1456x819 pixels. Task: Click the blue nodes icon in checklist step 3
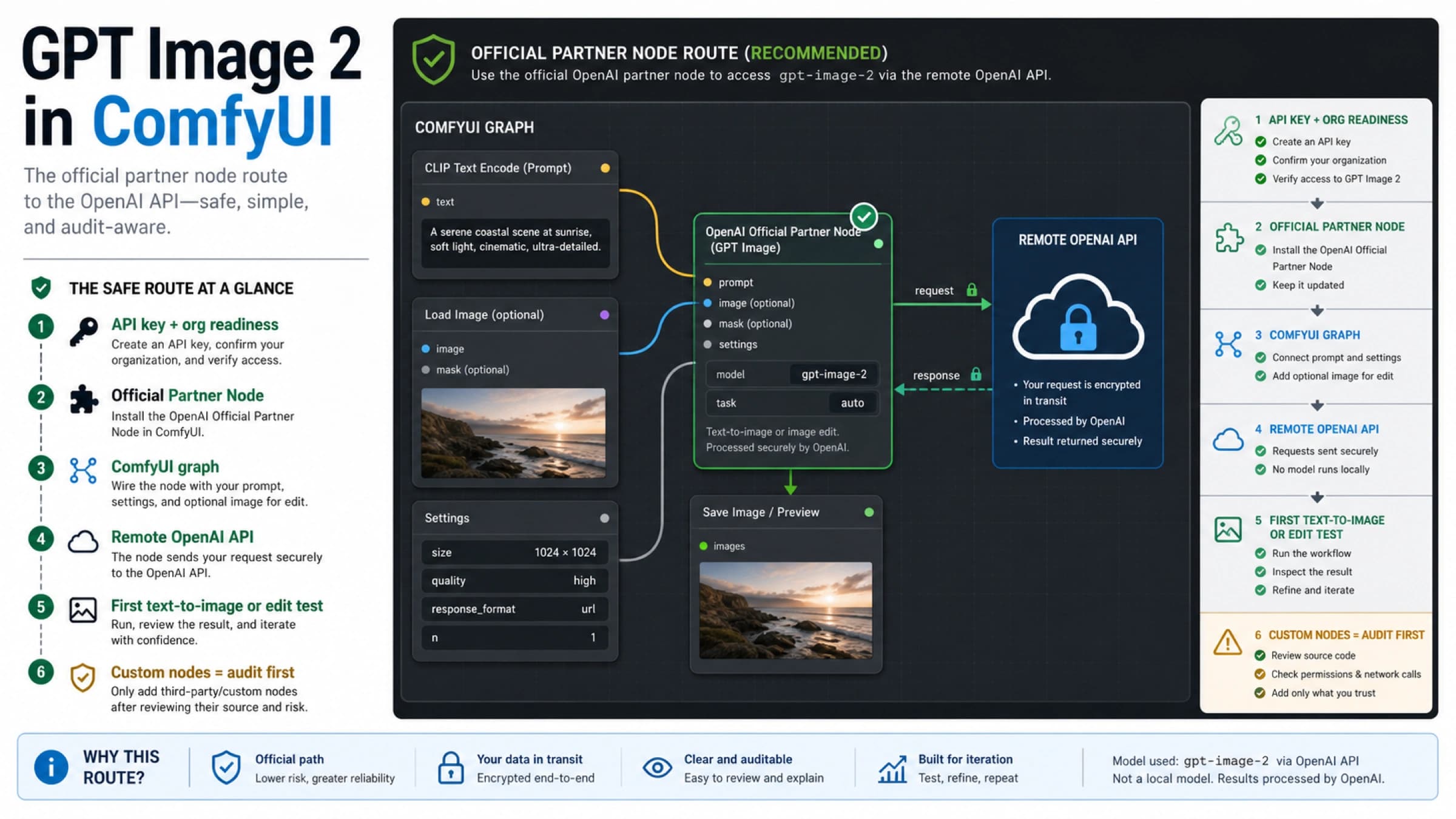tap(1228, 345)
